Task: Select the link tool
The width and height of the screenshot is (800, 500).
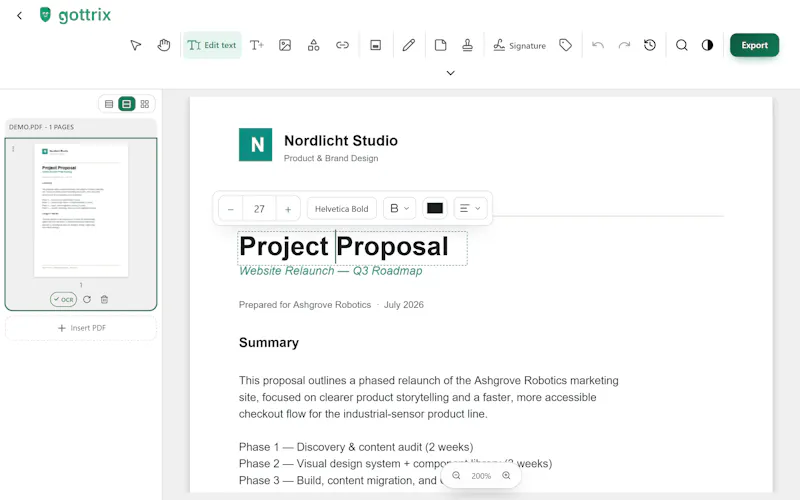Action: tap(342, 45)
